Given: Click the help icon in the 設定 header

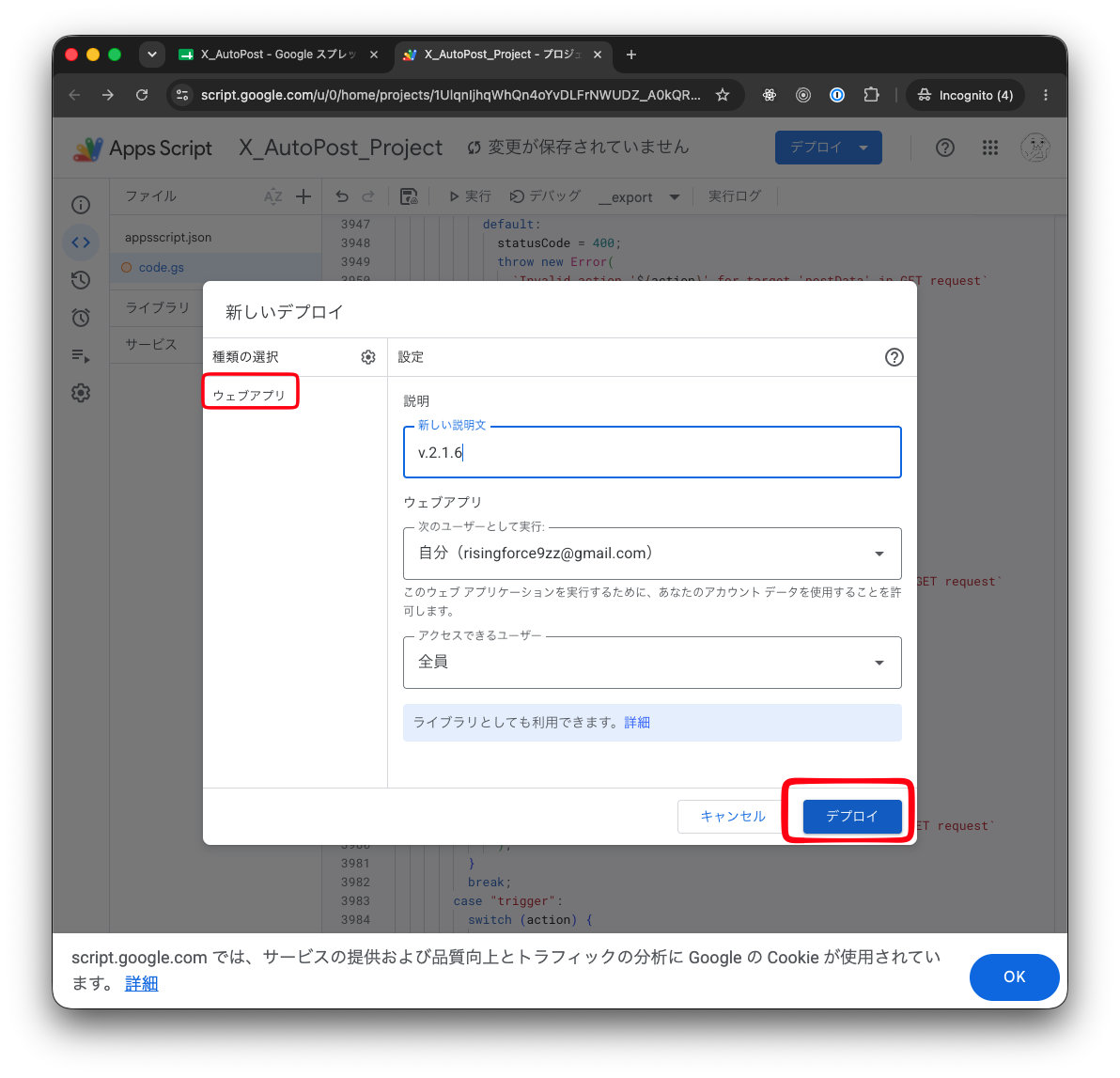Looking at the screenshot, I should [x=894, y=357].
